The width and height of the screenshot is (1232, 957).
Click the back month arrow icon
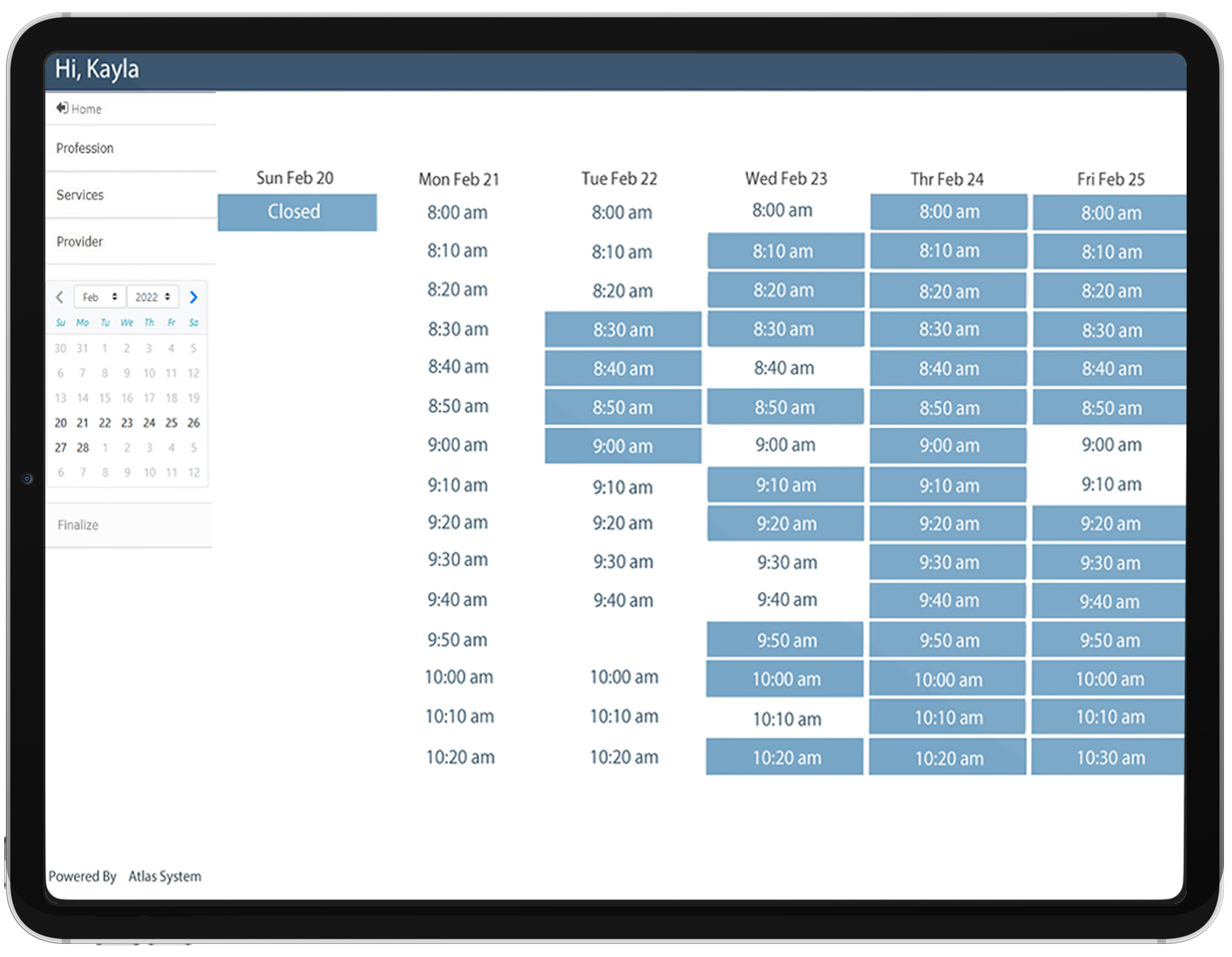point(62,296)
